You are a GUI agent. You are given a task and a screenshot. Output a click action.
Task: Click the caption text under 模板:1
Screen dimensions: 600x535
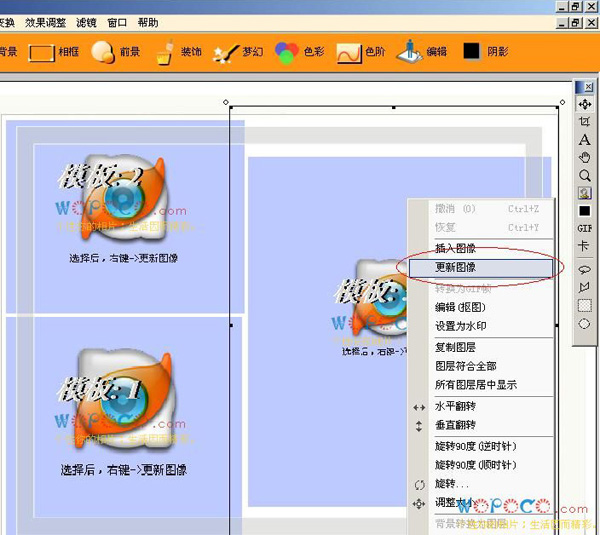pyautogui.click(x=124, y=470)
